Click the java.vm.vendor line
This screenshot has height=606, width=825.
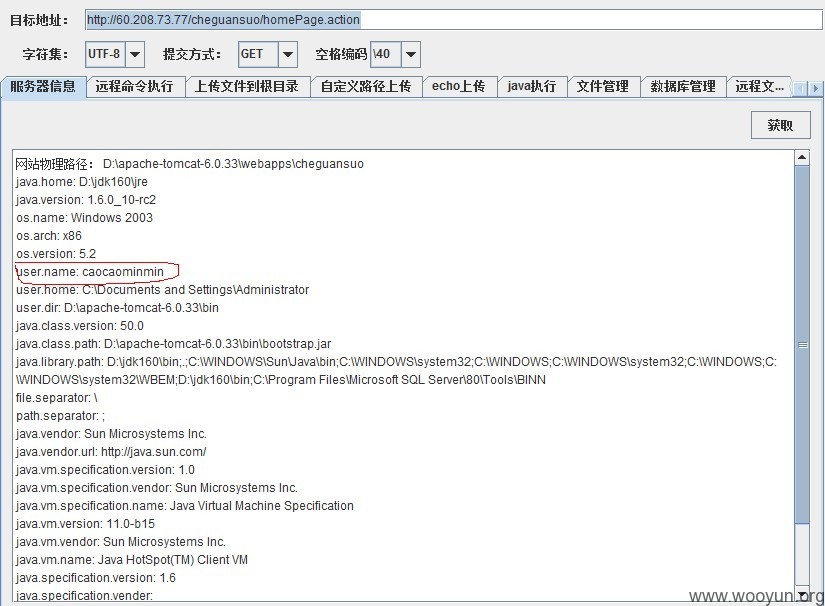tap(120, 541)
